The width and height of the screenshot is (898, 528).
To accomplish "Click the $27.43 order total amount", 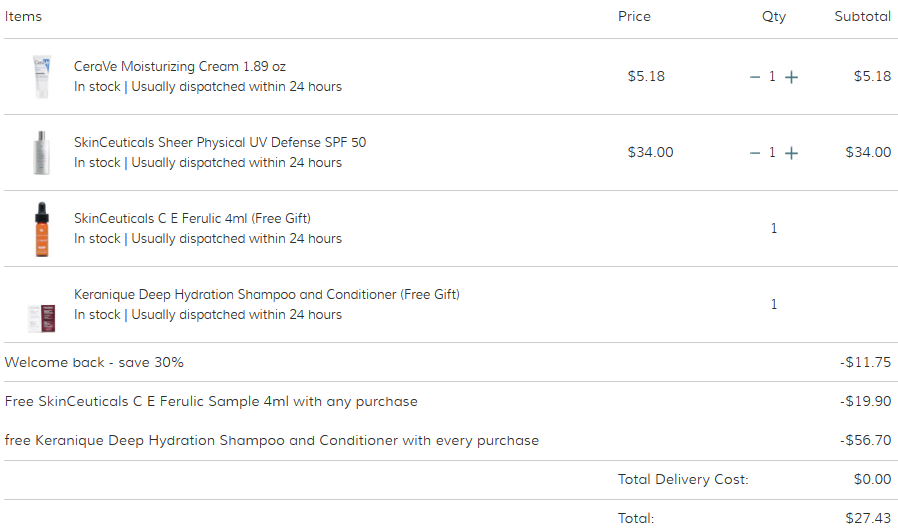I will [x=868, y=518].
